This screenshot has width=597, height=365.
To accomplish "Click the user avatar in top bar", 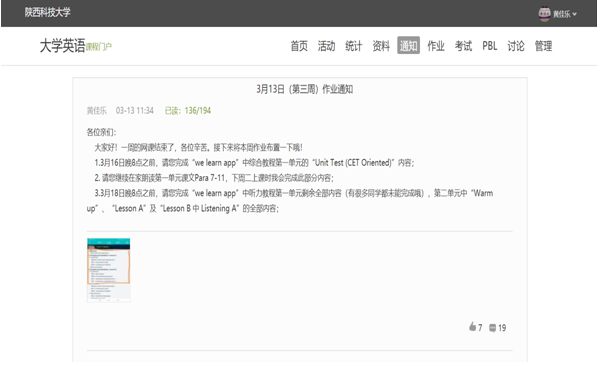I will pyautogui.click(x=544, y=14).
